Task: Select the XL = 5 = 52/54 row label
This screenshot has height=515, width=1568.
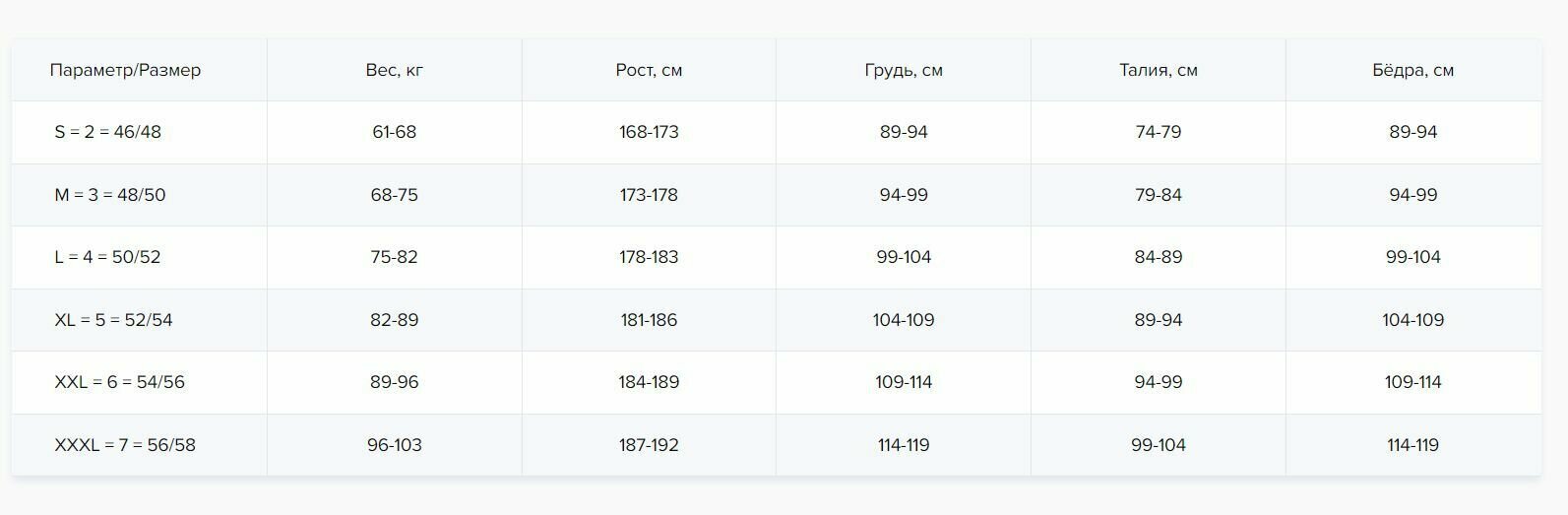Action: click(x=113, y=320)
